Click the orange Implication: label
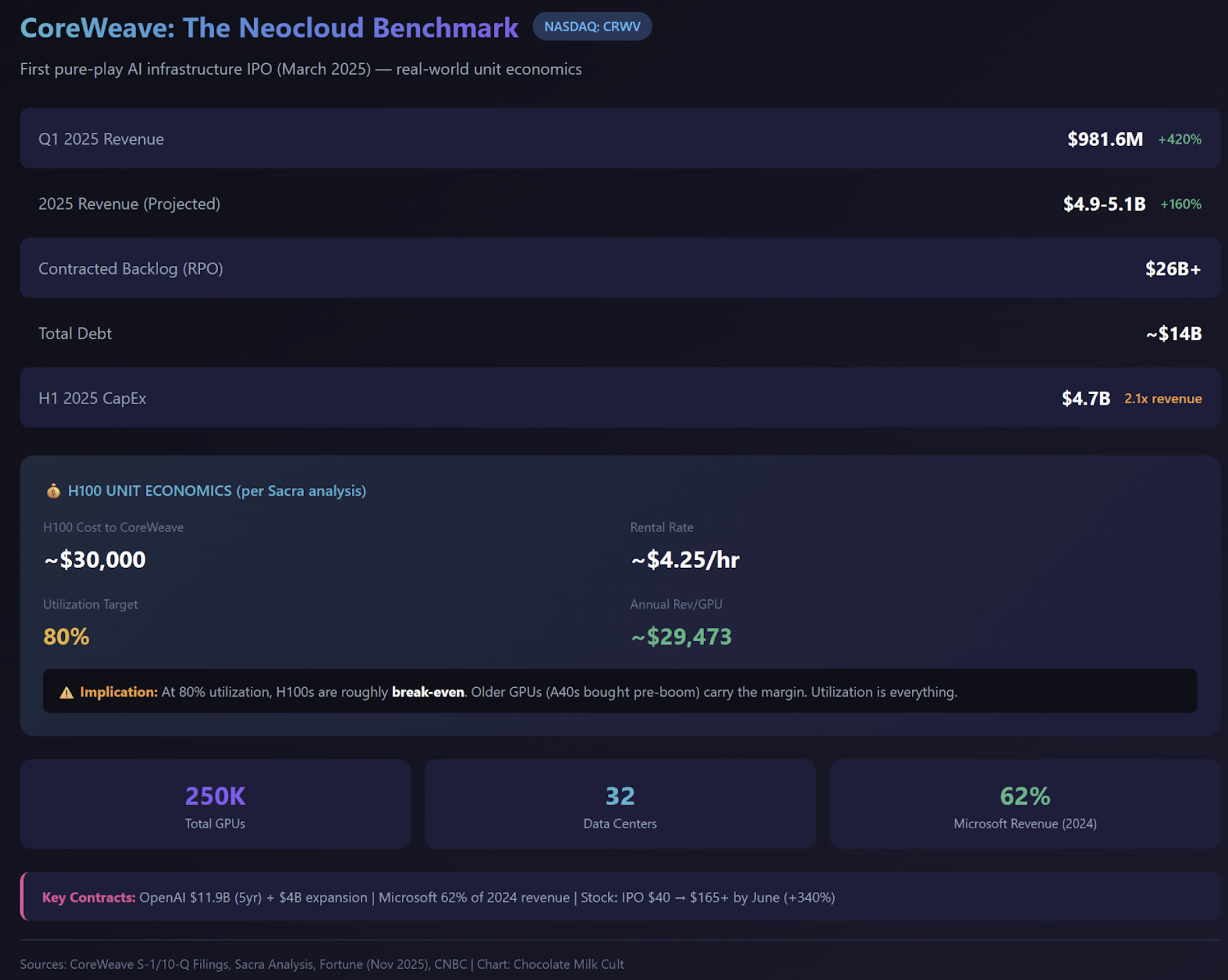Screen dimensions: 1228x980 point(119,692)
